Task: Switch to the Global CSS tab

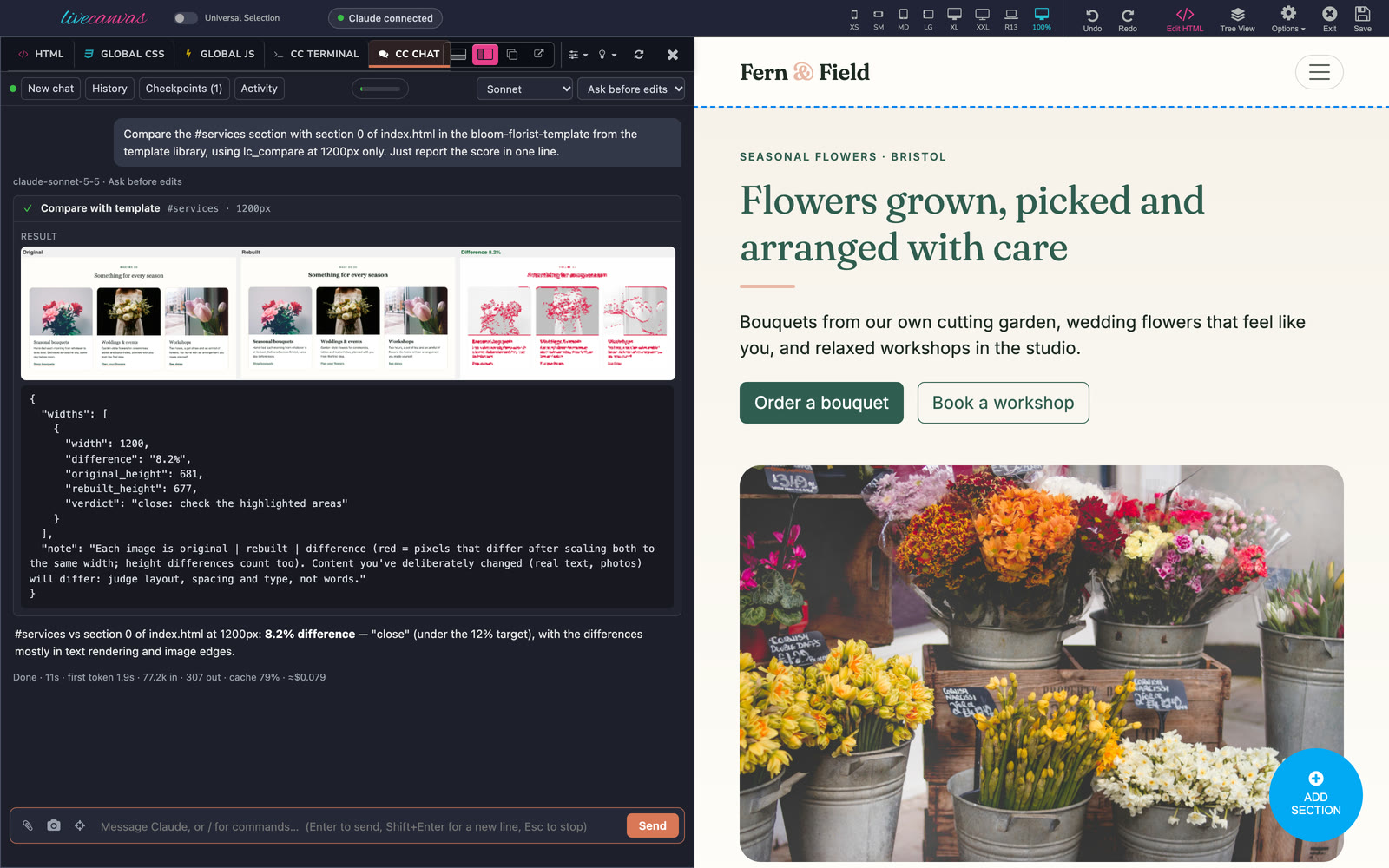Action: click(x=124, y=54)
